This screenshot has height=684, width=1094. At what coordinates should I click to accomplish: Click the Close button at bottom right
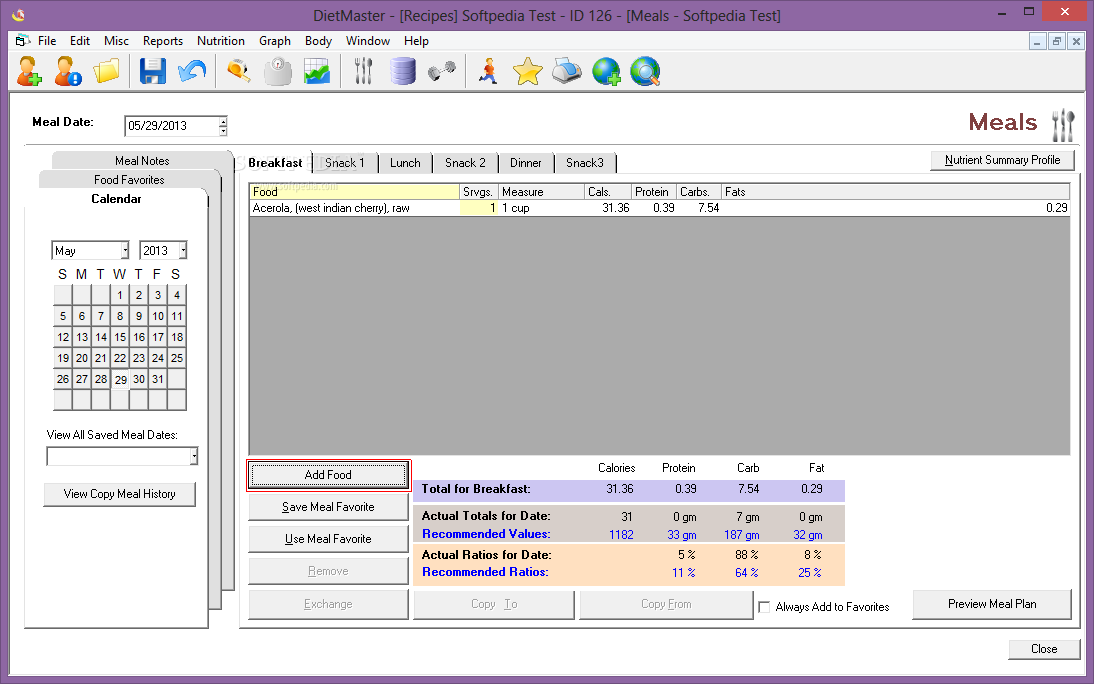point(1044,648)
